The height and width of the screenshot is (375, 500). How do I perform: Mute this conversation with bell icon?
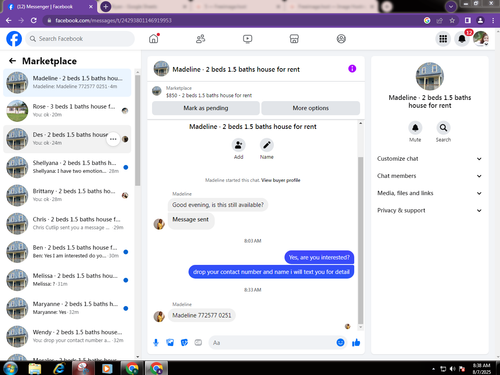415,128
